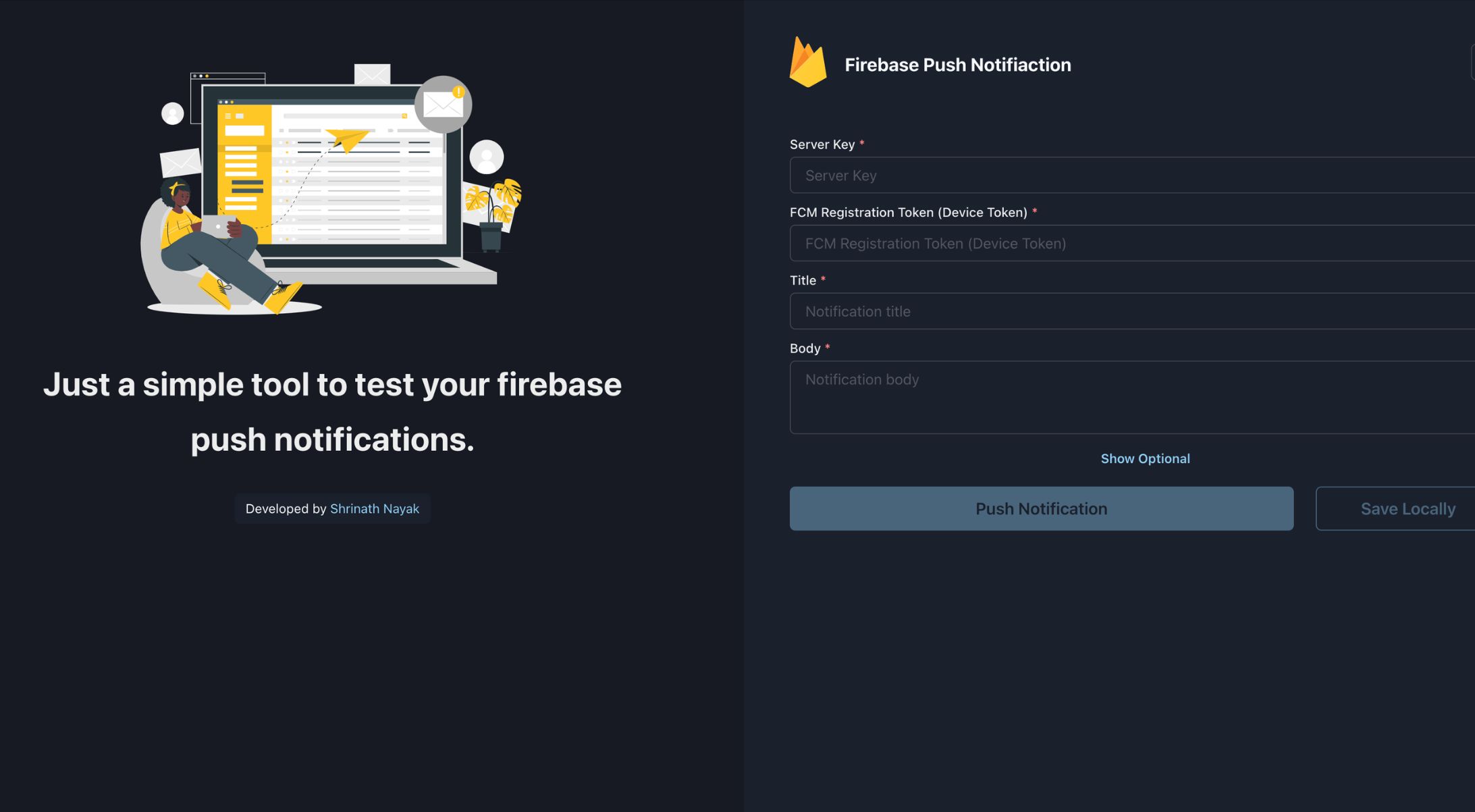This screenshot has height=812, width=1475.
Task: Click the Body field label
Action: pos(805,348)
